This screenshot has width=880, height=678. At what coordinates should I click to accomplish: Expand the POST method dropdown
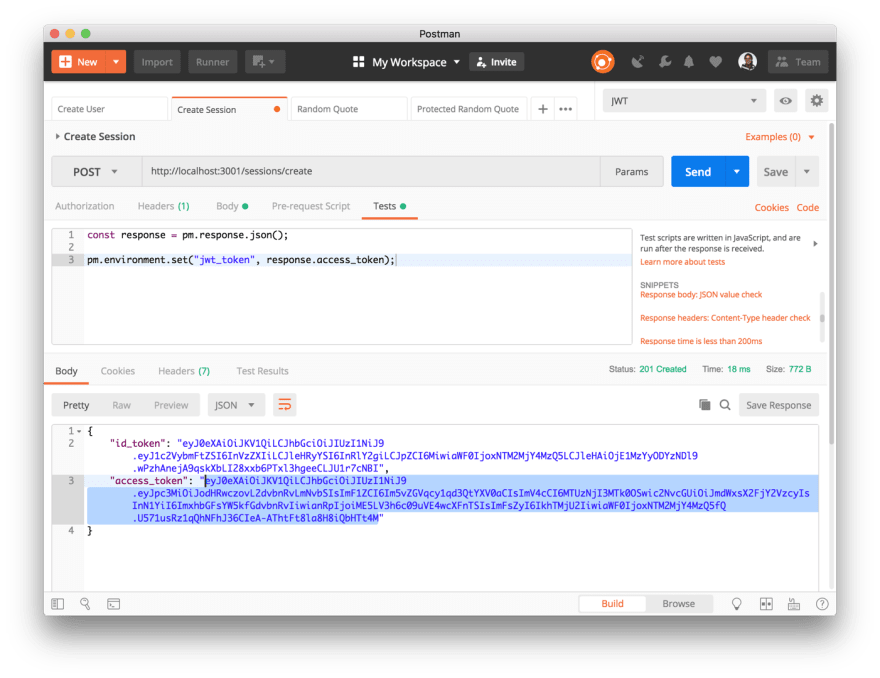pyautogui.click(x=95, y=171)
